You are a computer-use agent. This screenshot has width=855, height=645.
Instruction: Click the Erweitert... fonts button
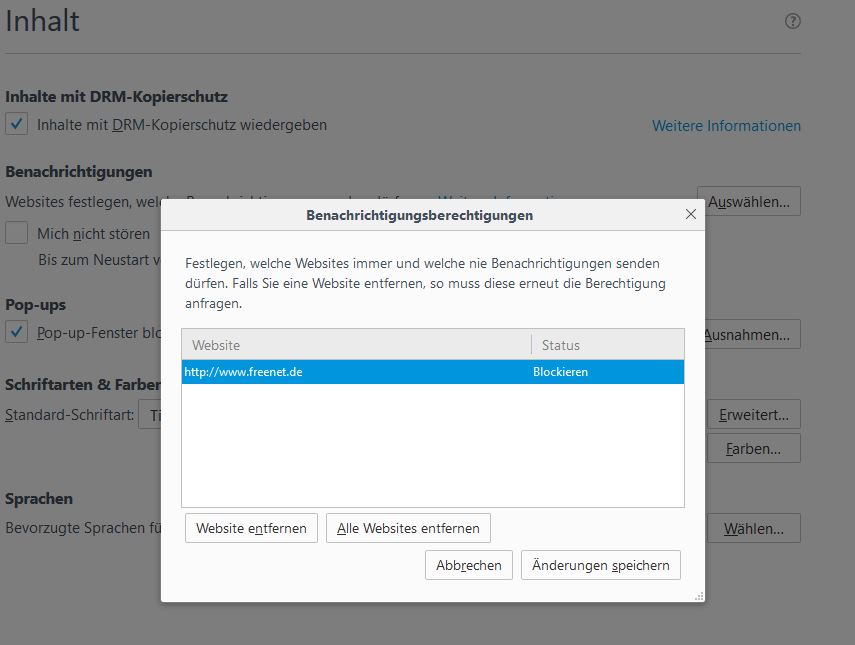pyautogui.click(x=754, y=413)
